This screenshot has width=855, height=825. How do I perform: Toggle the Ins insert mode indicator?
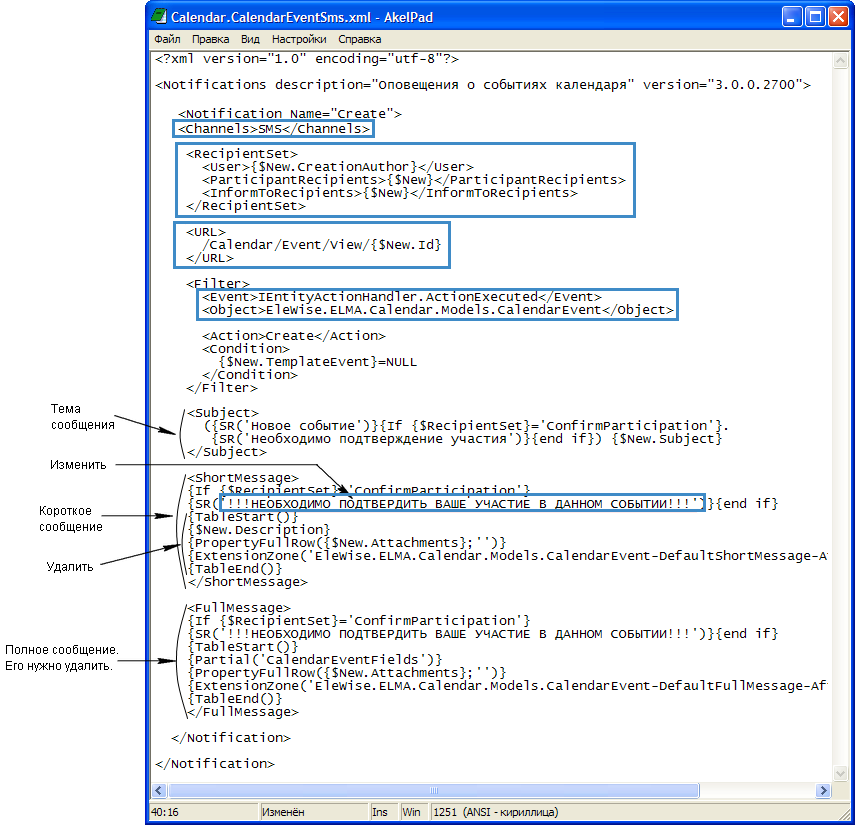(x=381, y=812)
